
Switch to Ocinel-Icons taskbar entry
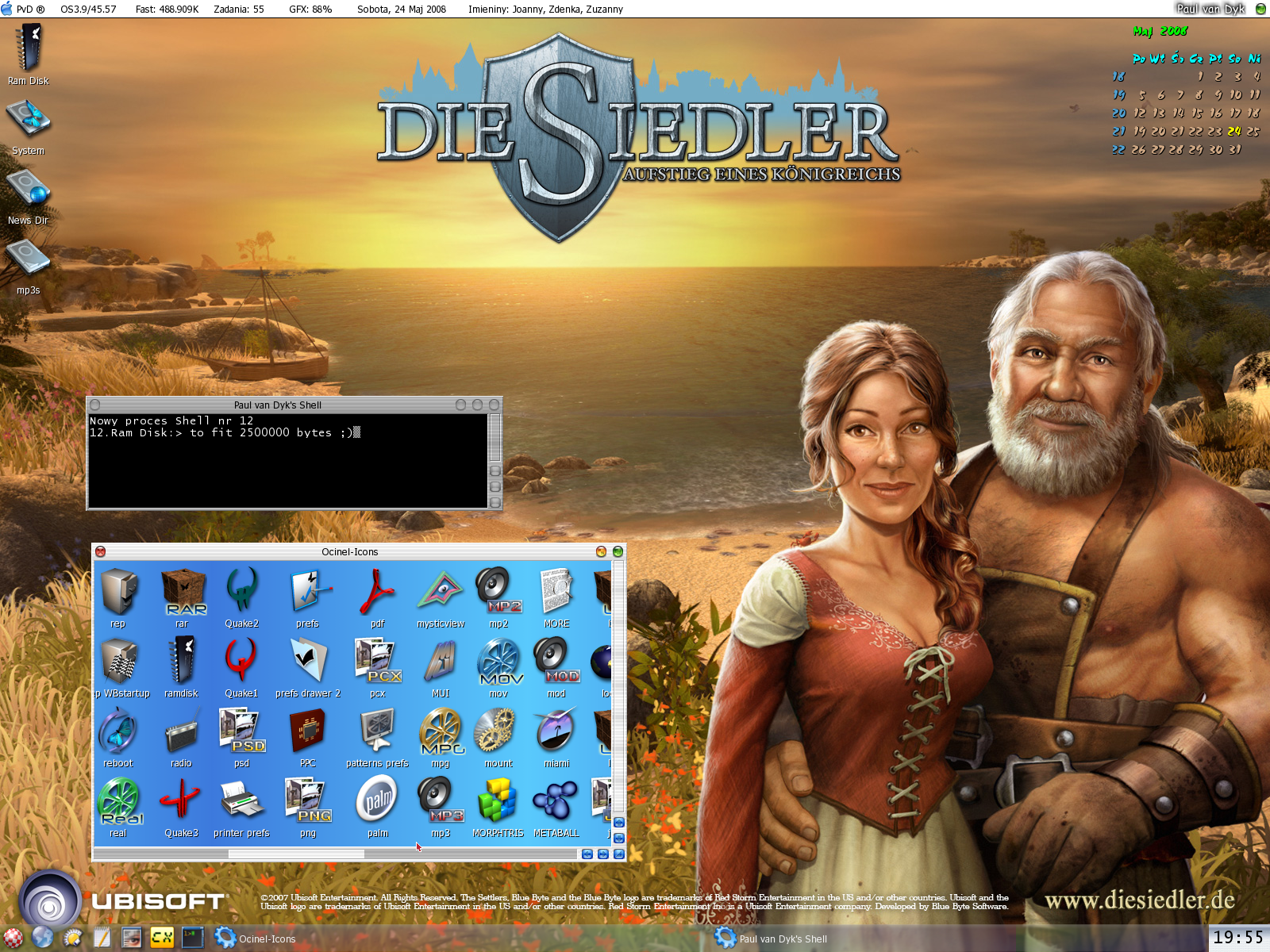[x=256, y=939]
